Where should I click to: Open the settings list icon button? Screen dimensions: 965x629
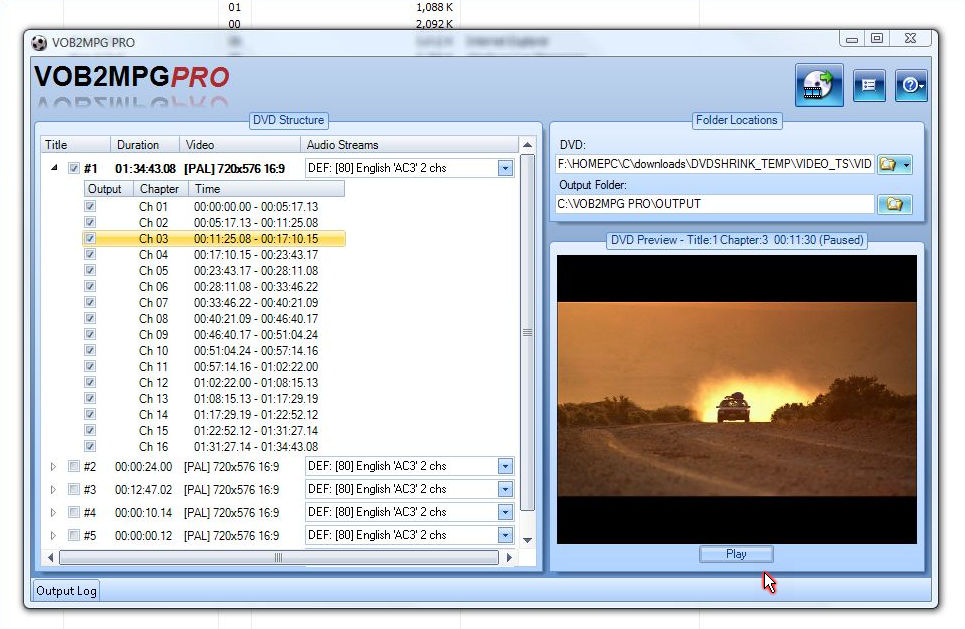(869, 85)
